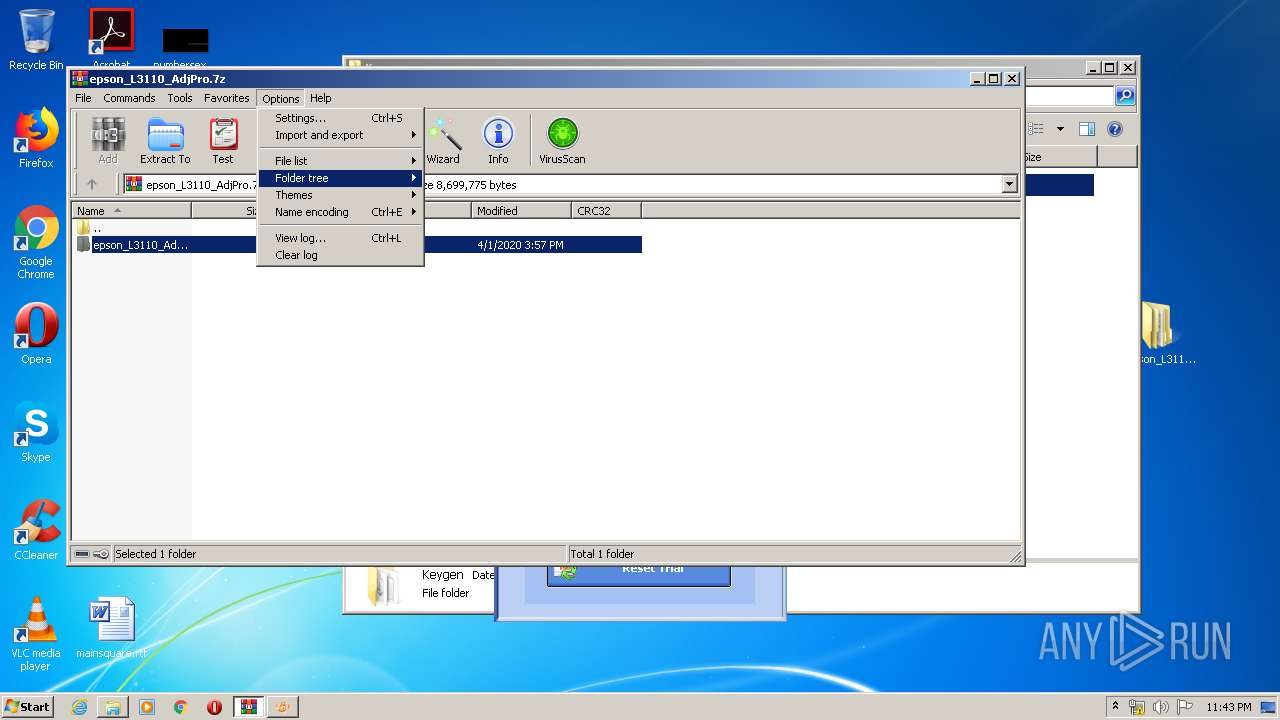
Task: Open the Tools menu
Action: pyautogui.click(x=180, y=98)
